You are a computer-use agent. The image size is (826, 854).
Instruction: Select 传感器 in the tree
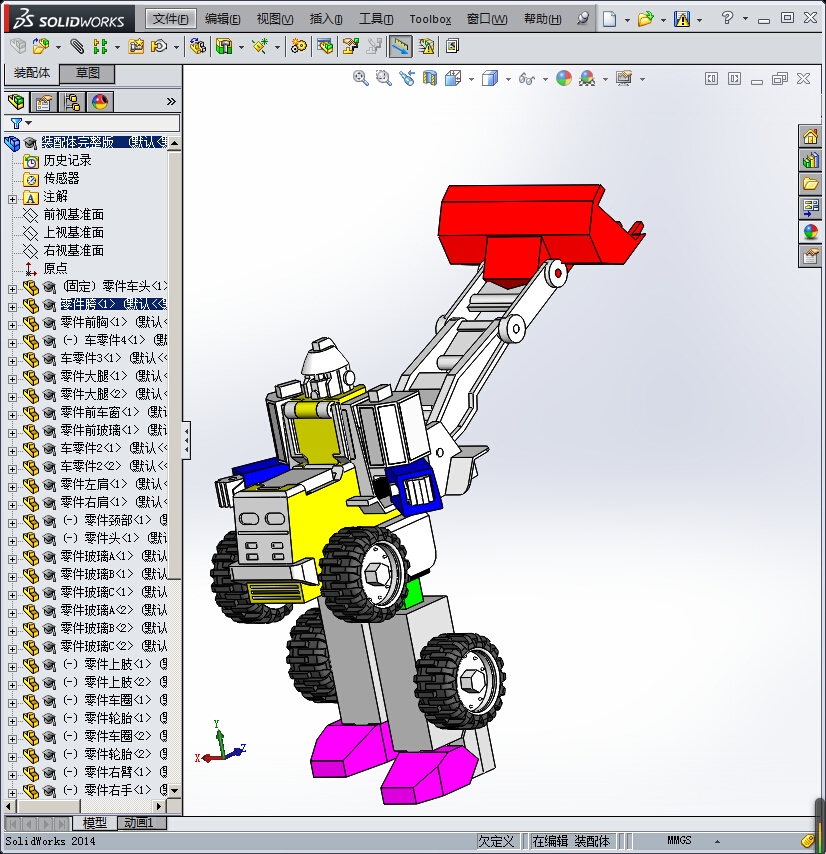pos(62,178)
